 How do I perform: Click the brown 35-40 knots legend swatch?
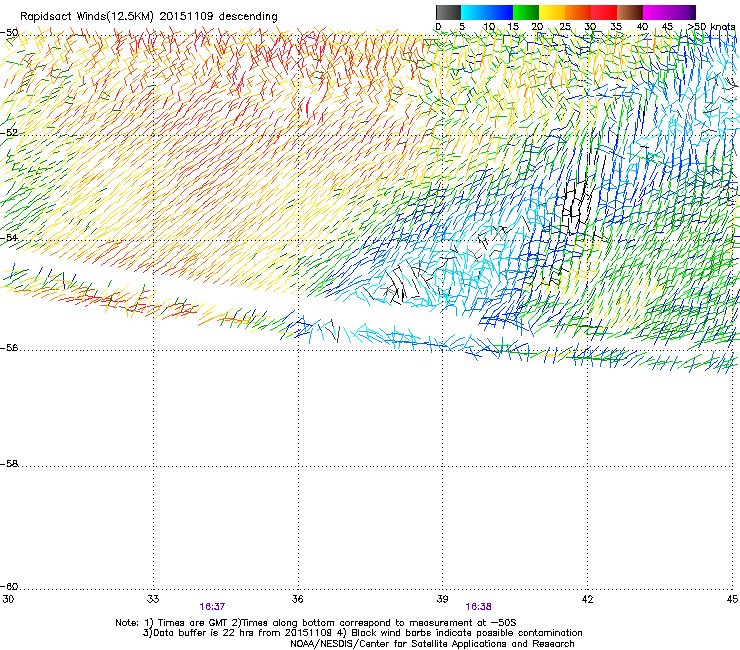tap(630, 12)
